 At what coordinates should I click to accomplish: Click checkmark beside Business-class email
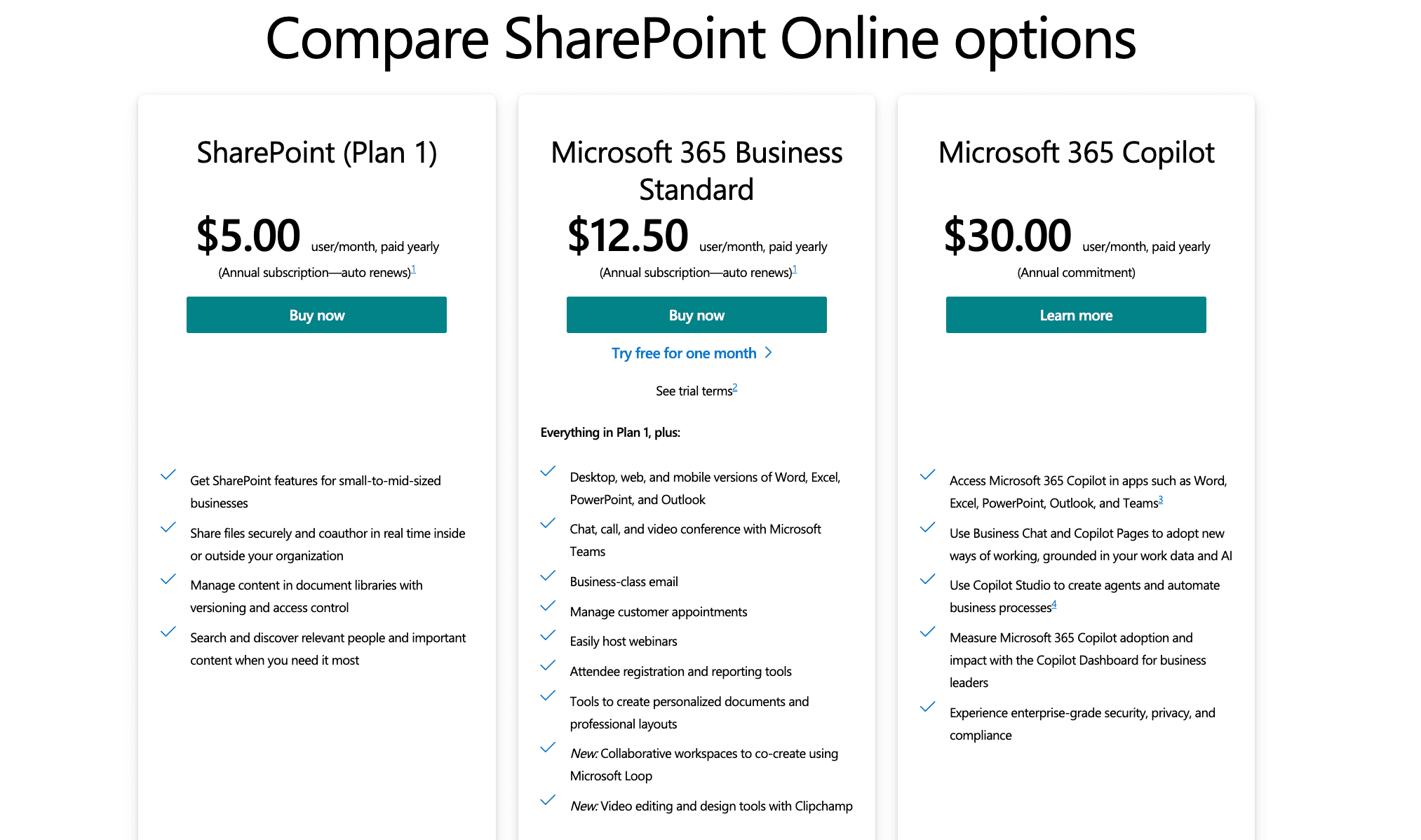click(x=548, y=576)
